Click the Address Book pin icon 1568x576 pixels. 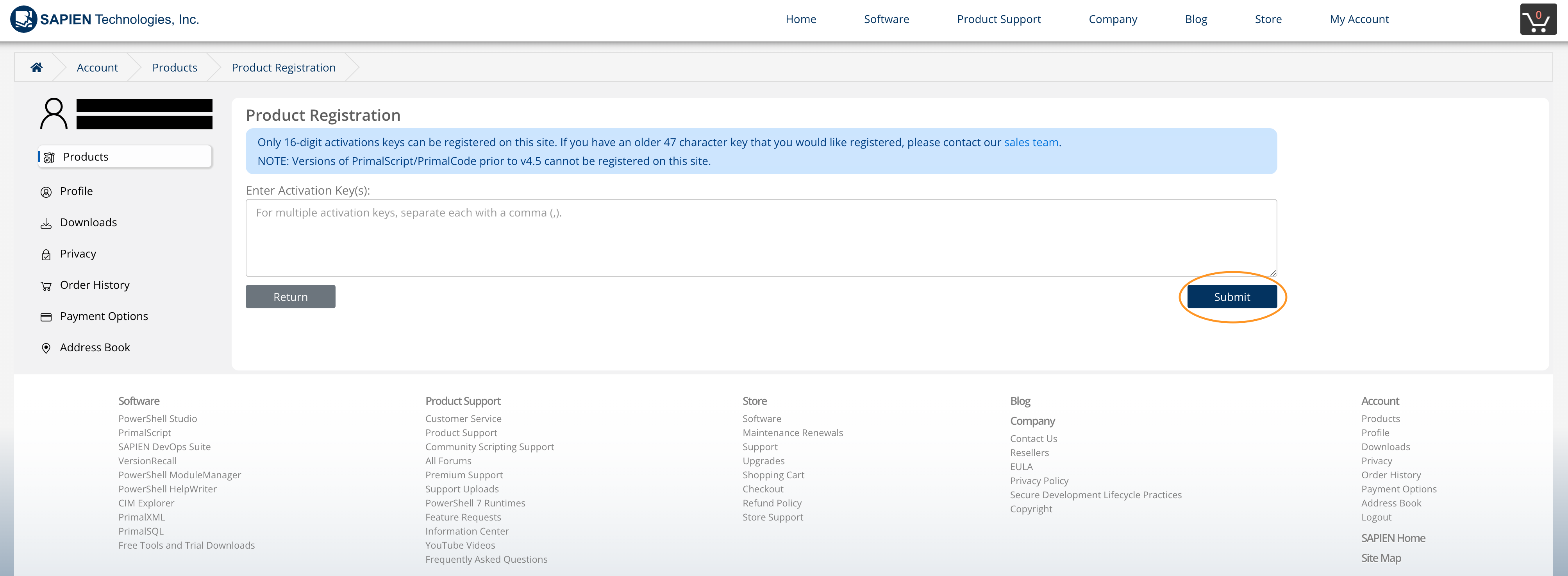tap(46, 348)
